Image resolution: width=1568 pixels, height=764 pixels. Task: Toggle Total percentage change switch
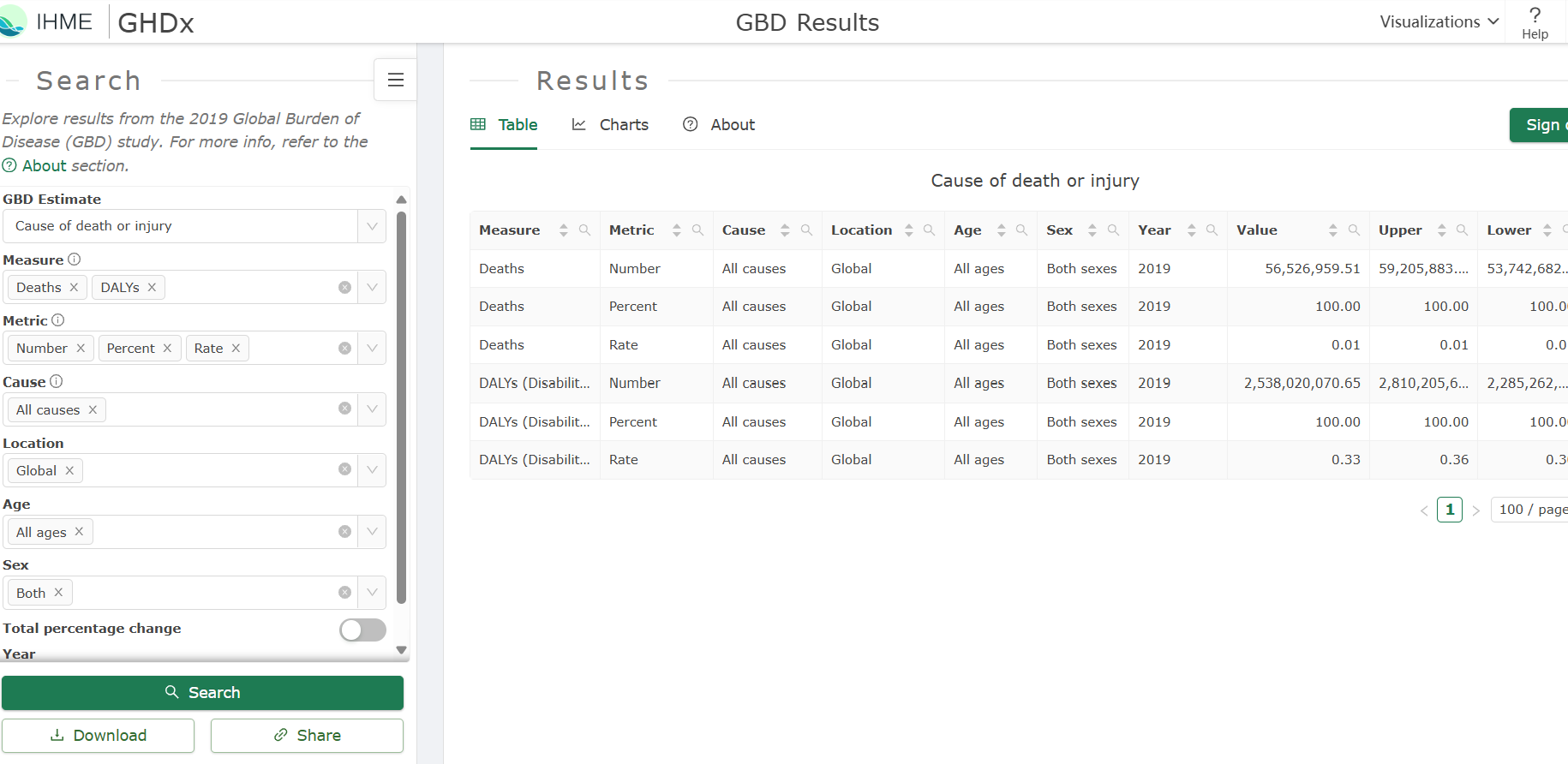[362, 630]
